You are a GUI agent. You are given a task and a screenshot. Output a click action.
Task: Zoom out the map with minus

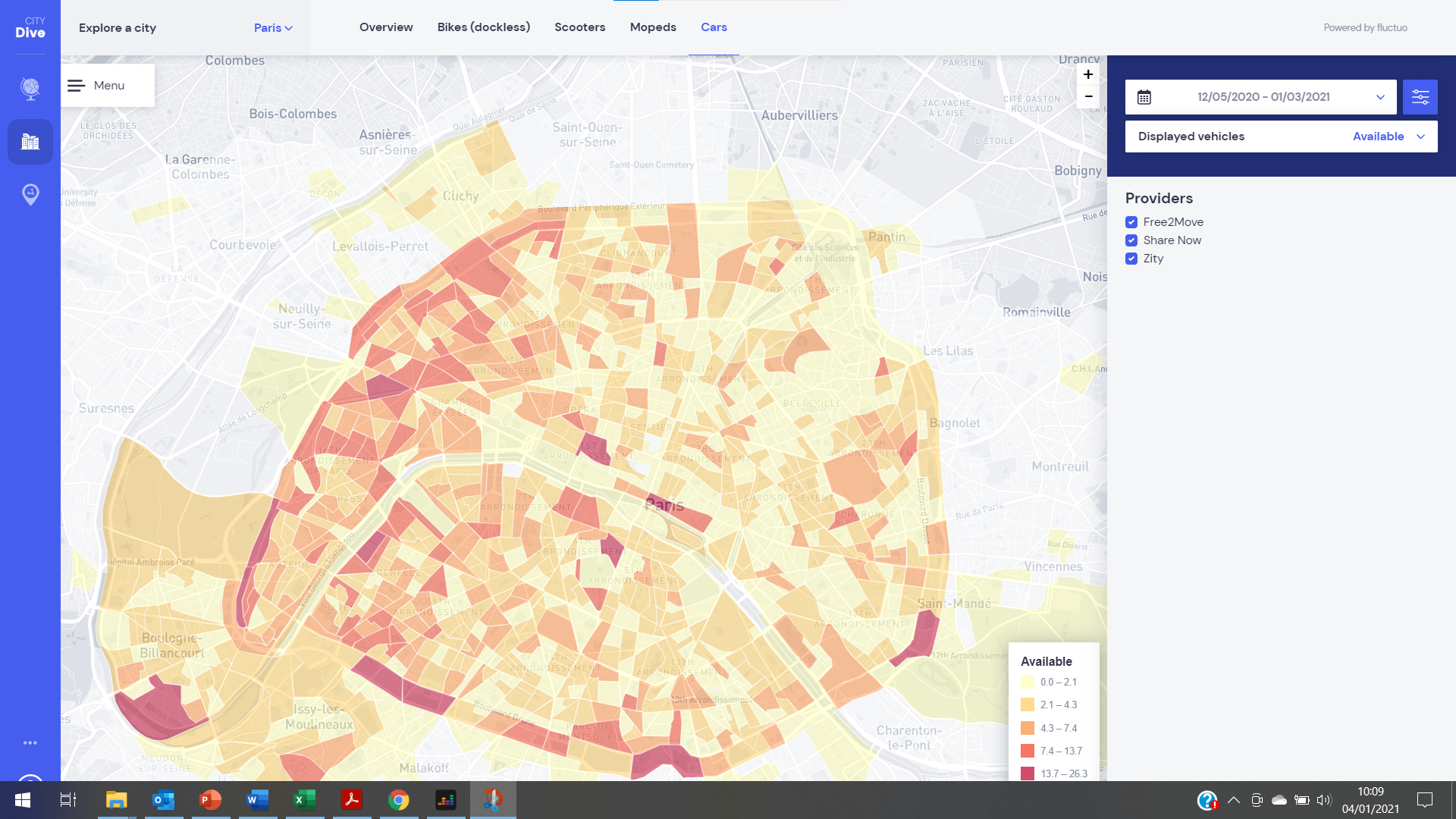click(1088, 96)
